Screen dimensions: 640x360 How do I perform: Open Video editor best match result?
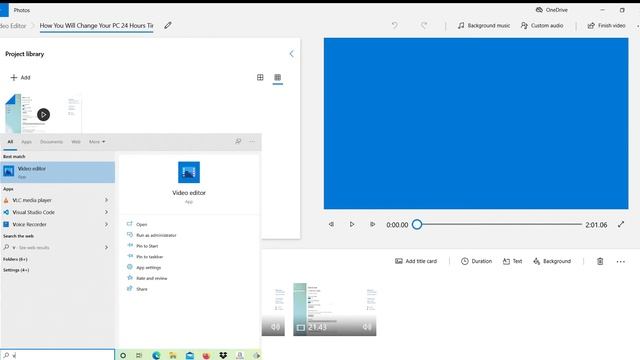[58, 172]
